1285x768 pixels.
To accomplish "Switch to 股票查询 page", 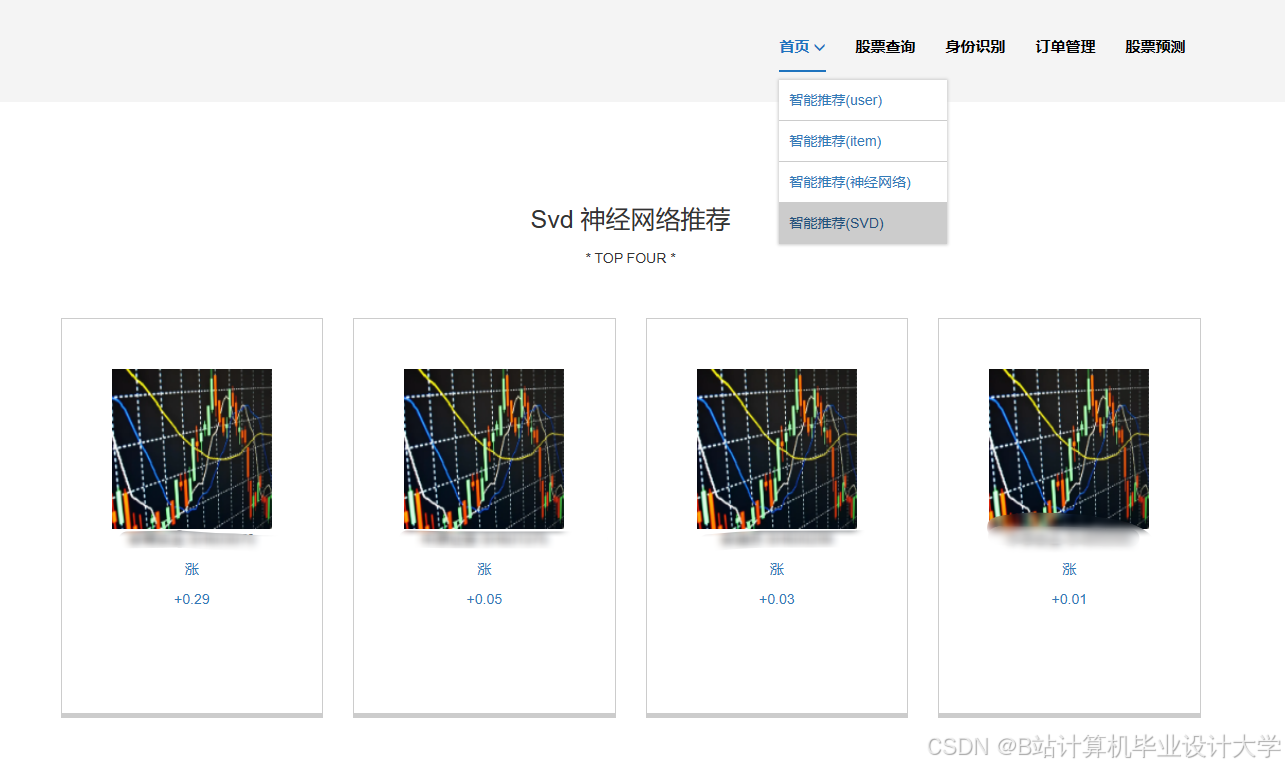I will [x=885, y=46].
